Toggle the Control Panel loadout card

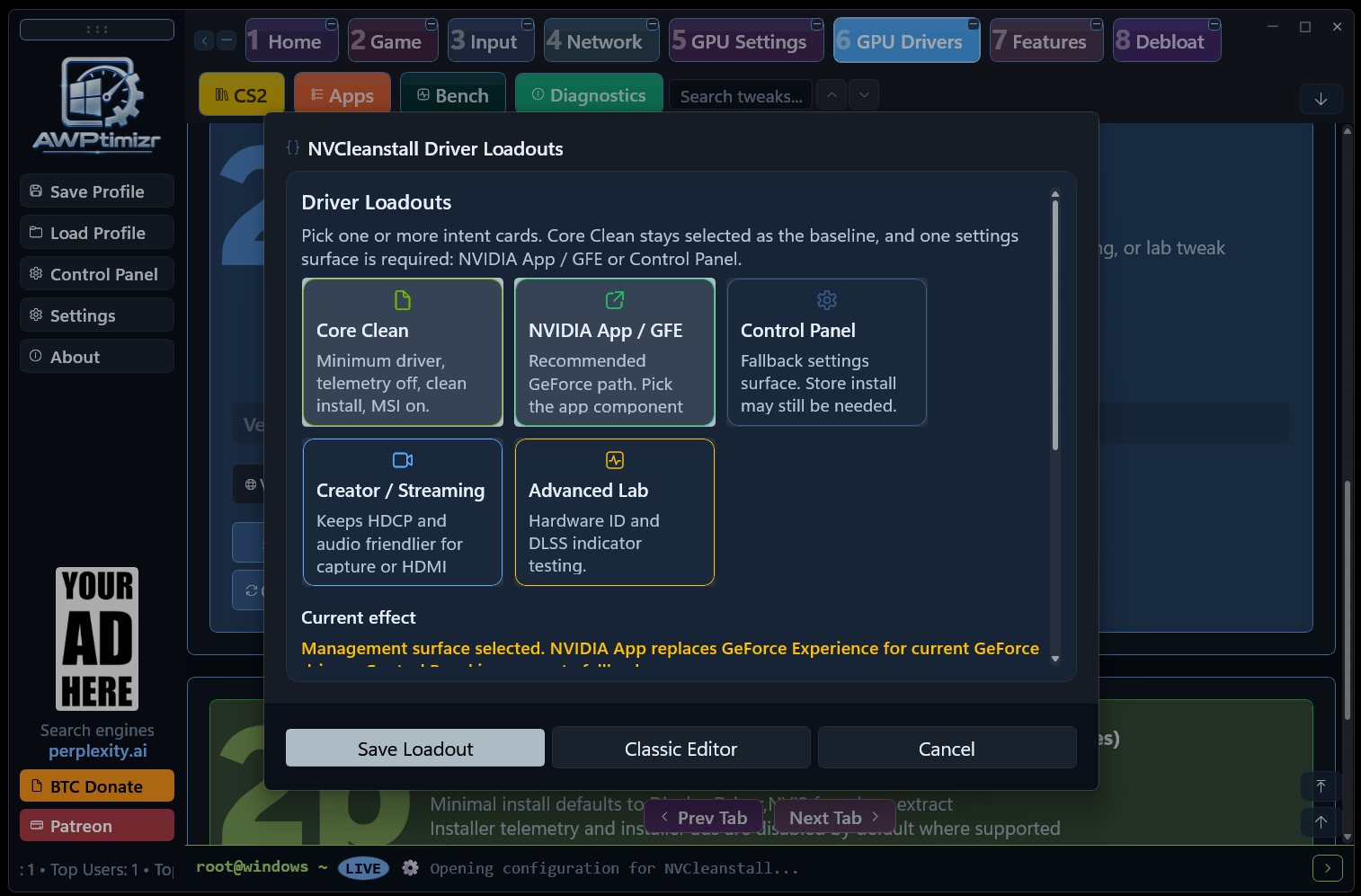click(x=827, y=352)
